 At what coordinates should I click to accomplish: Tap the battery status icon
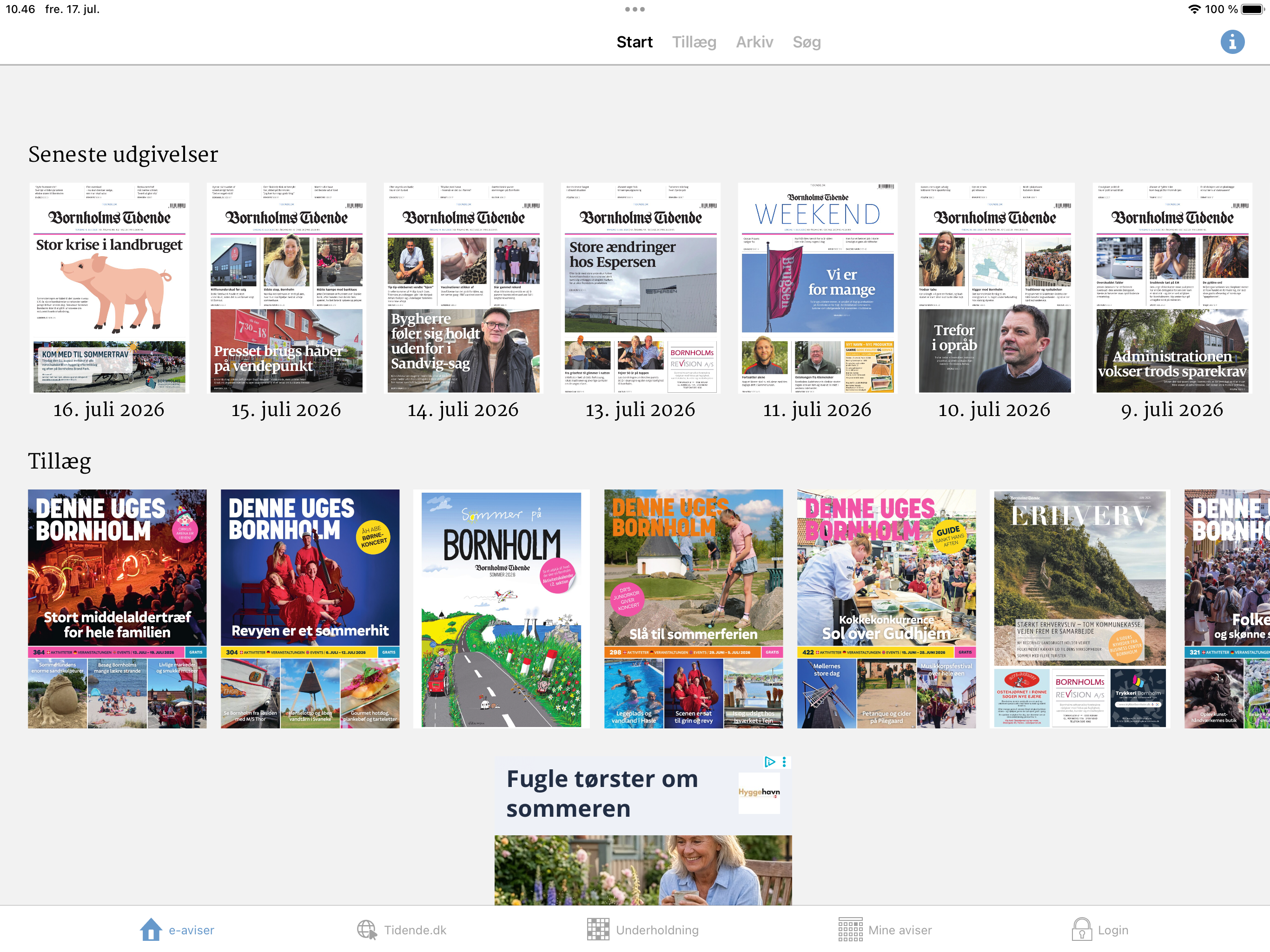(1252, 9)
